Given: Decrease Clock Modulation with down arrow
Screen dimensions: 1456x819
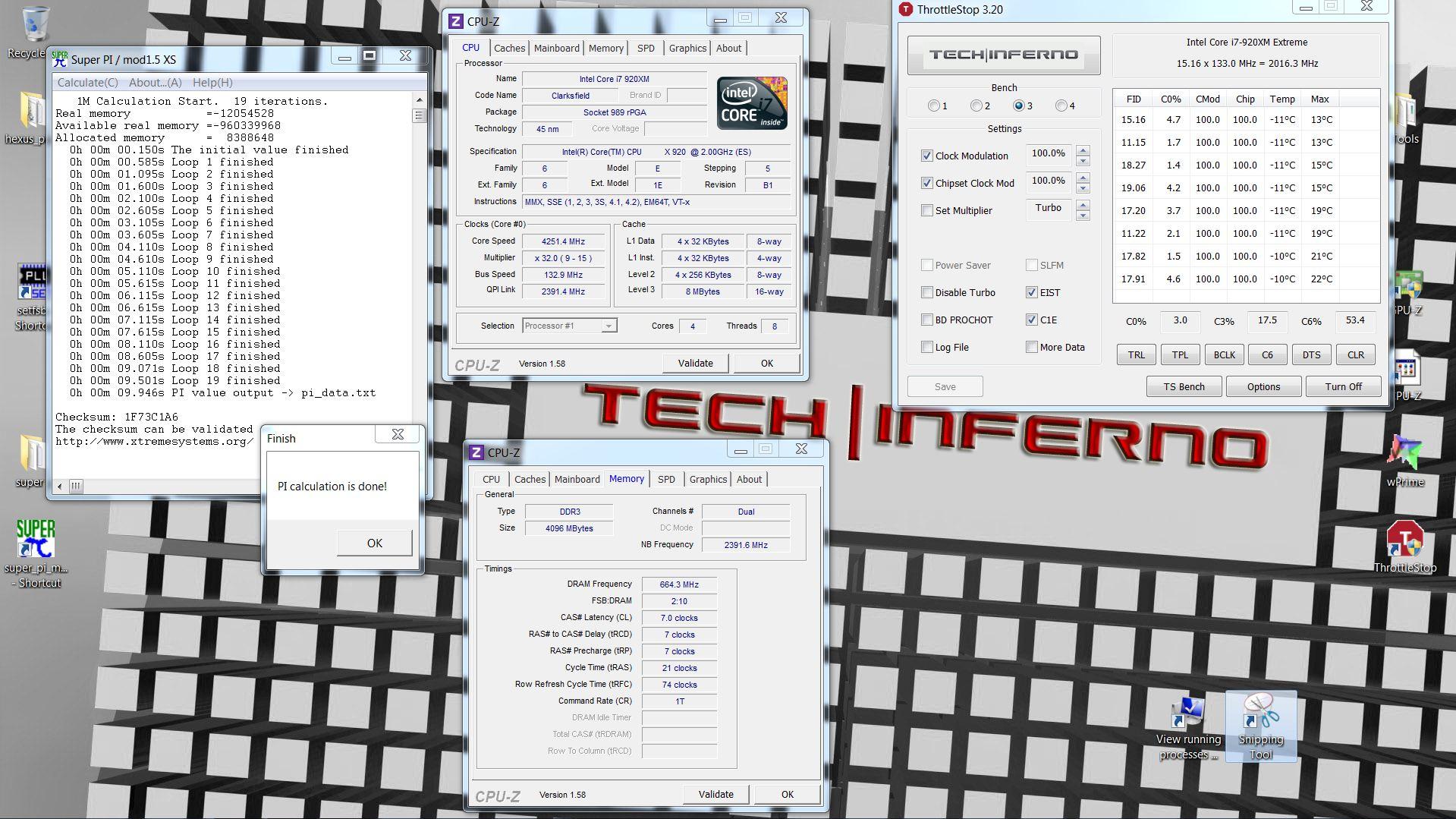Looking at the screenshot, I should [x=1083, y=161].
